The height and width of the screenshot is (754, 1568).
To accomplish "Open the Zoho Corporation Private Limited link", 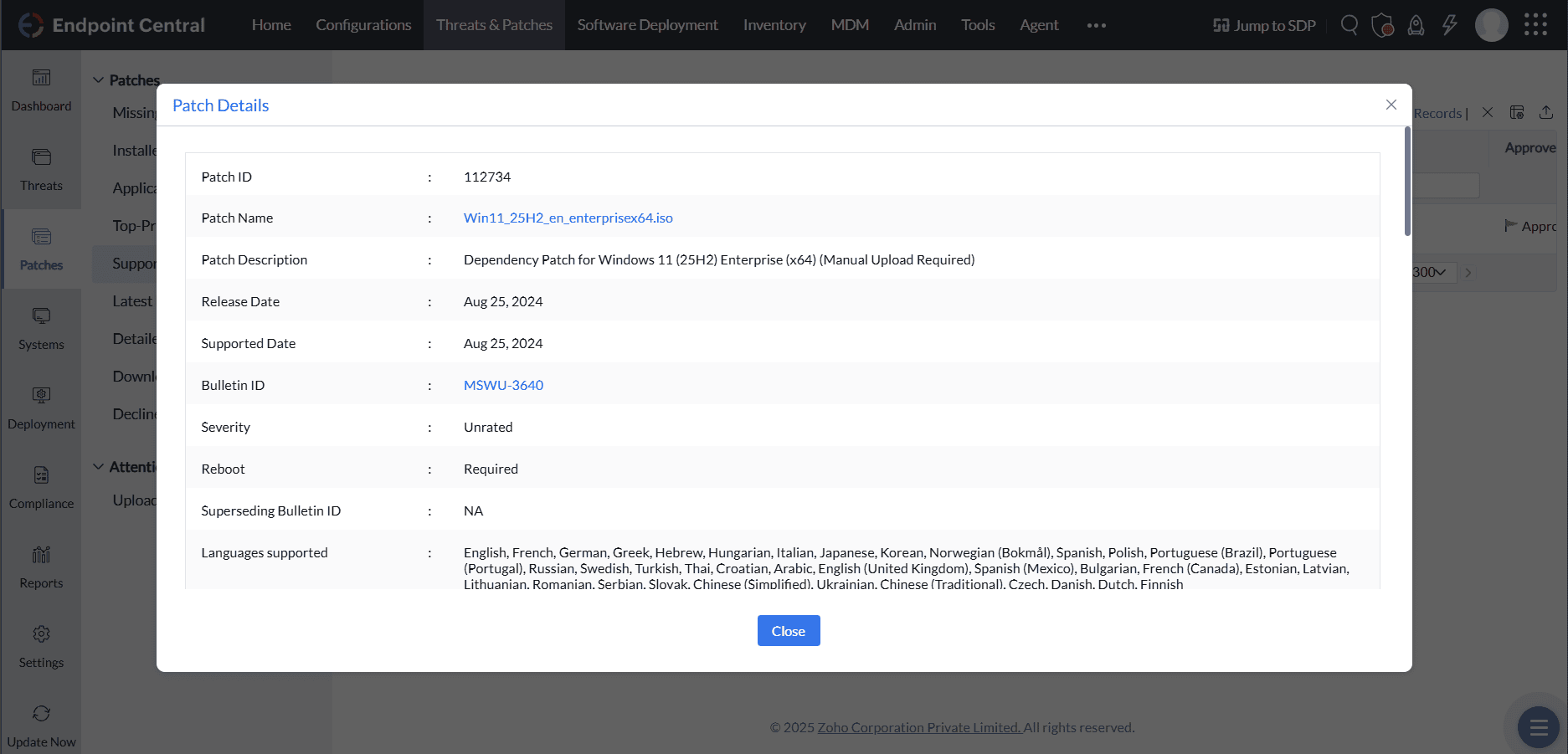I will pos(919,727).
